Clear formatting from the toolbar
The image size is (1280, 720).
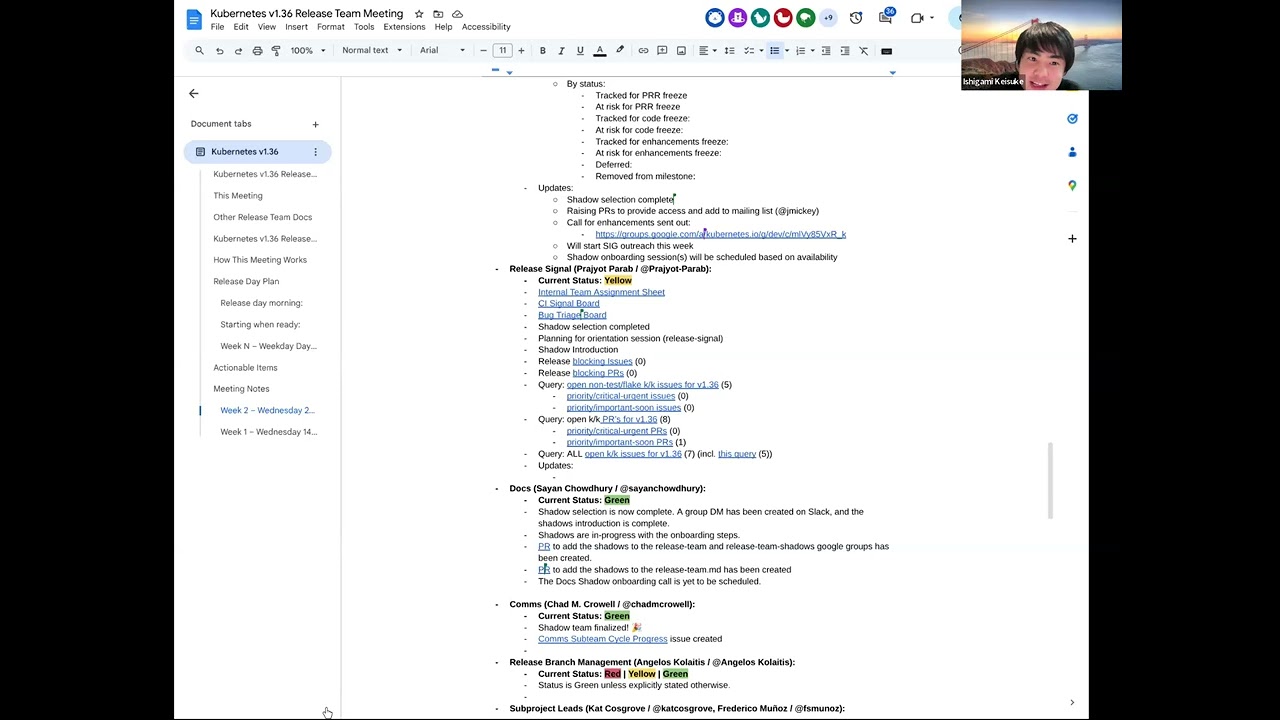(864, 51)
